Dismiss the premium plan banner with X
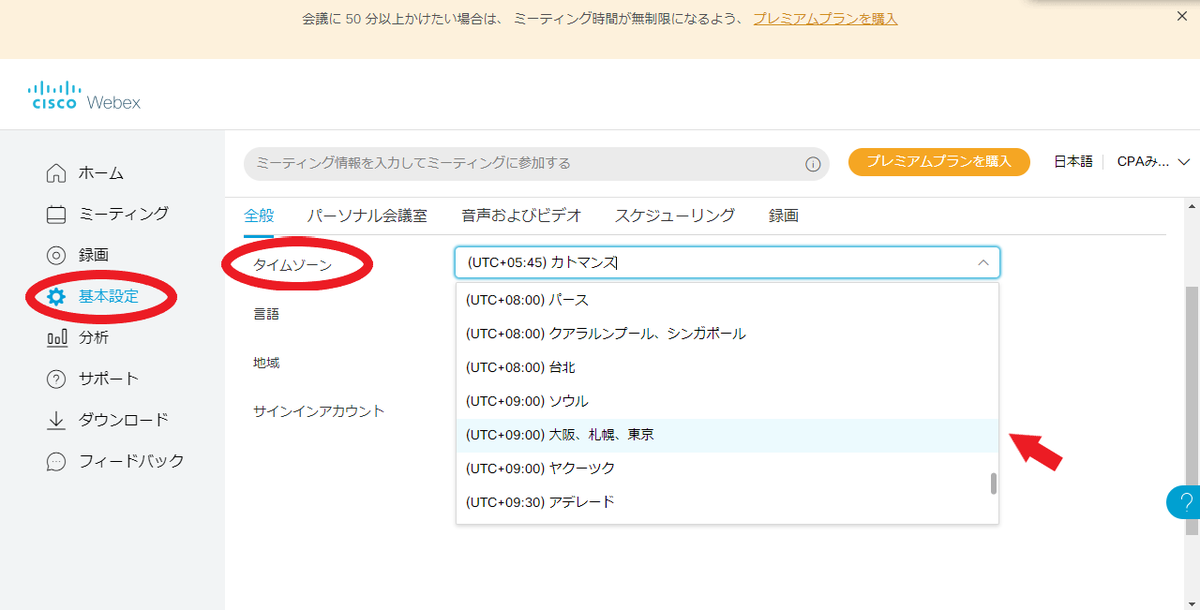 [x=1180, y=17]
